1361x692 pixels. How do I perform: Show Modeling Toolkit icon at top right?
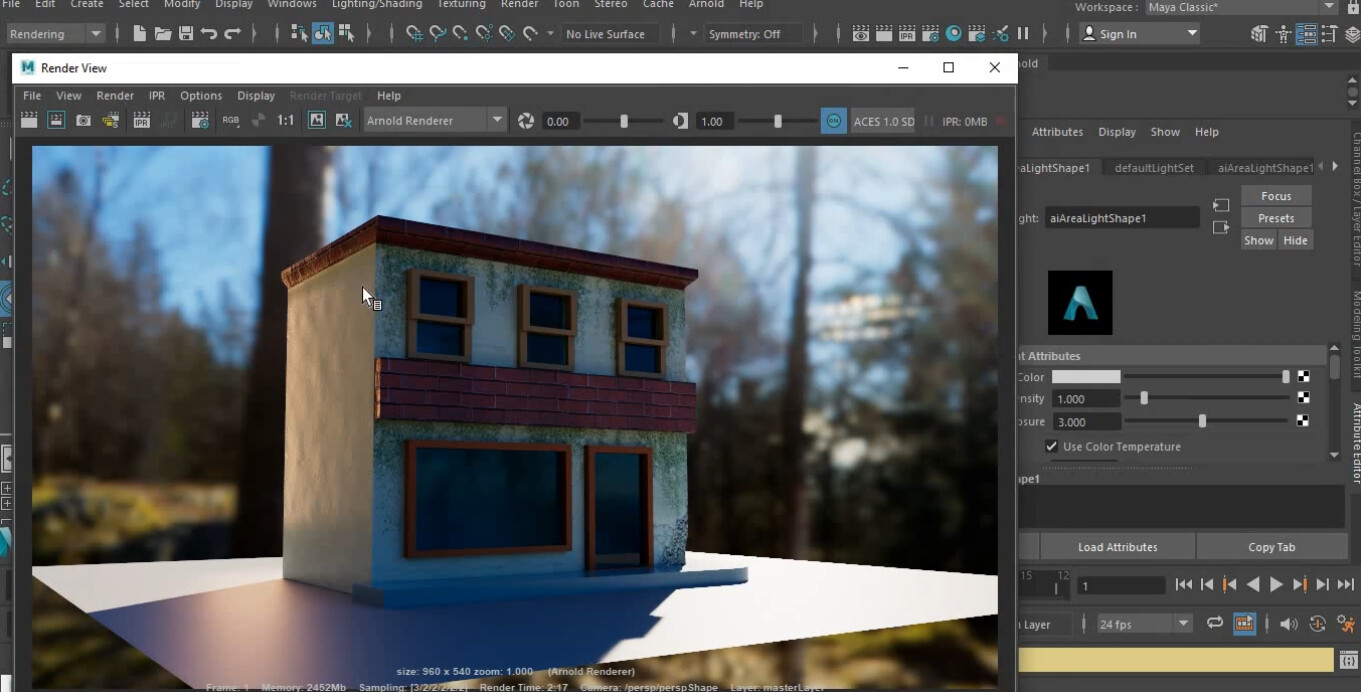click(x=1259, y=34)
